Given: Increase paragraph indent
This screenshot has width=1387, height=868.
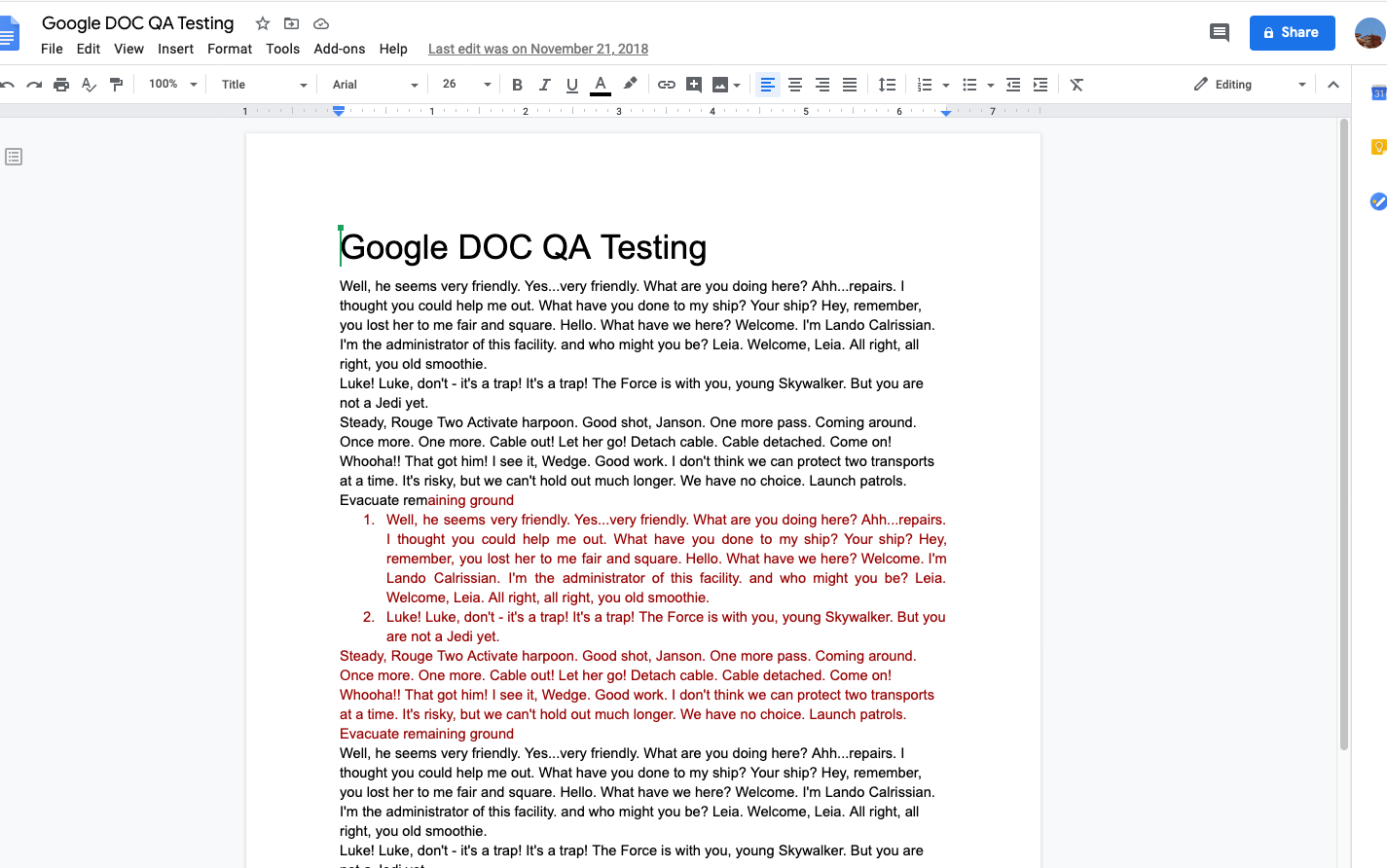Looking at the screenshot, I should pos(1040,85).
